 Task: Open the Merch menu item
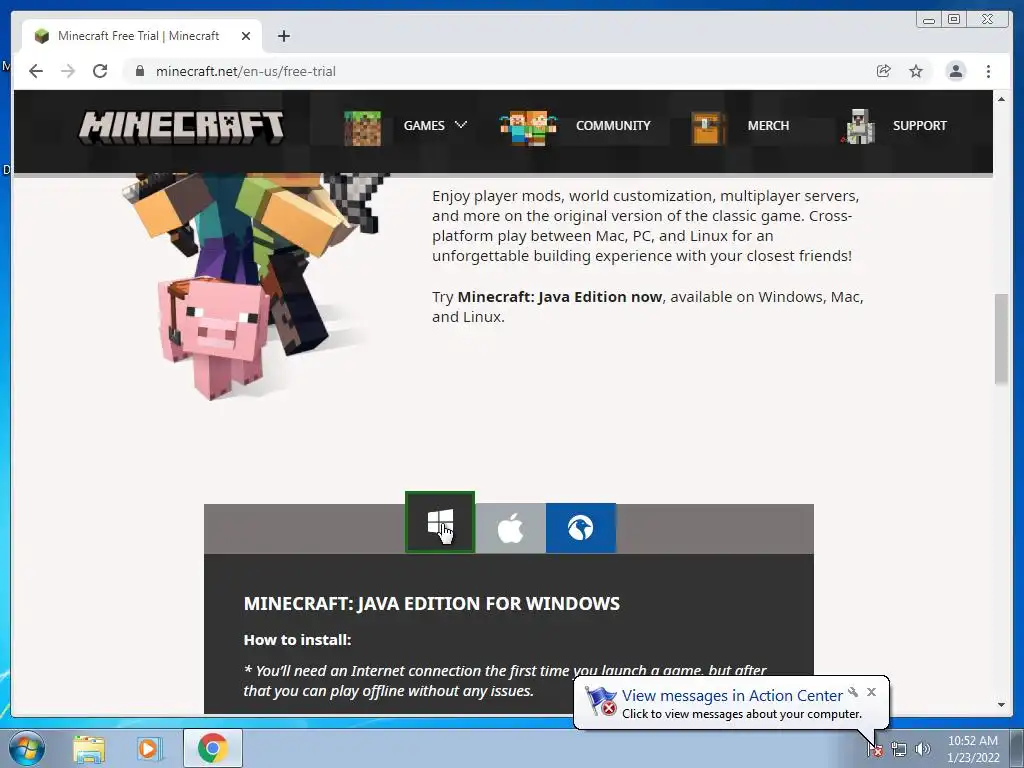point(768,125)
